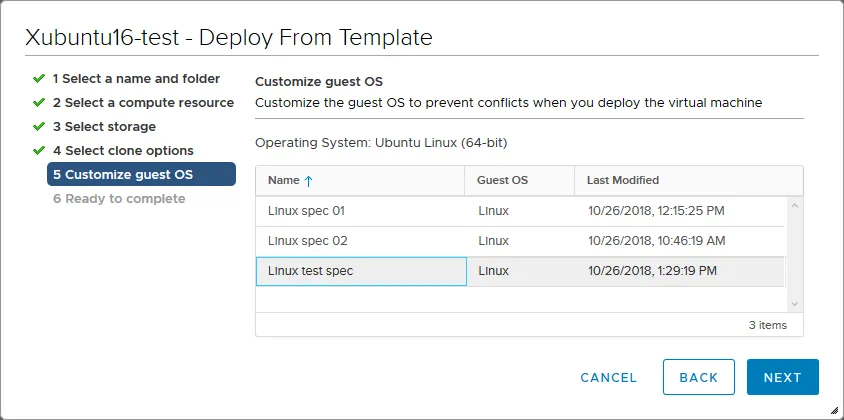The height and width of the screenshot is (420, 844).
Task: Go to step 2 Select a compute resource
Action: 143,103
